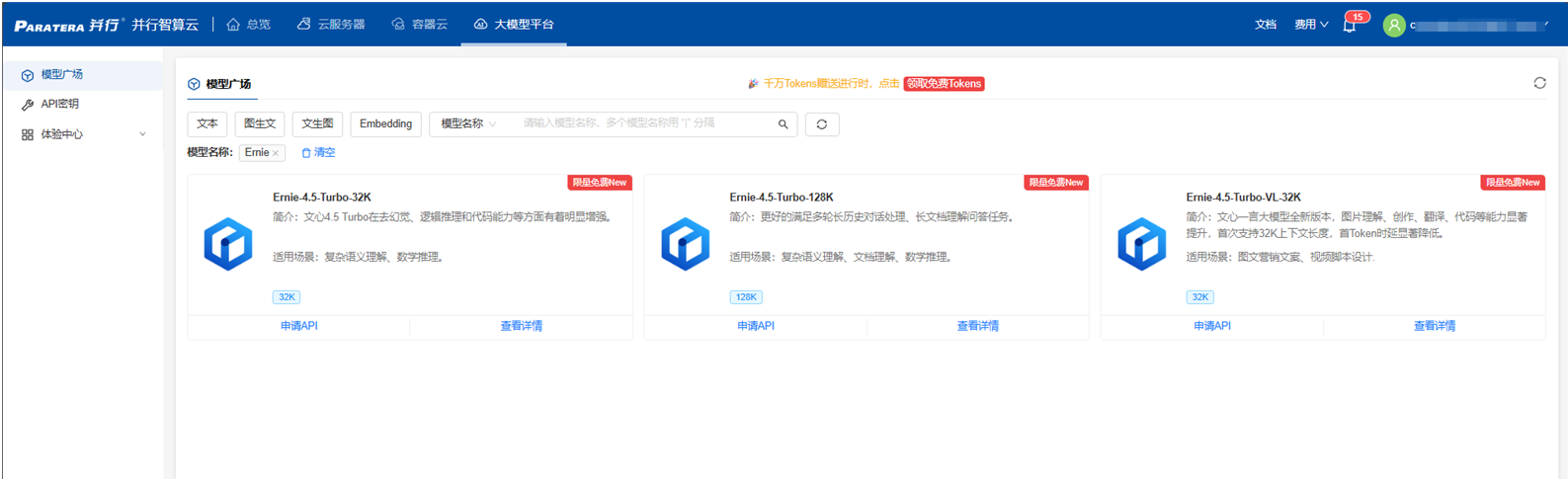
Task: Filter by 文生图 model type
Action: coord(317,124)
